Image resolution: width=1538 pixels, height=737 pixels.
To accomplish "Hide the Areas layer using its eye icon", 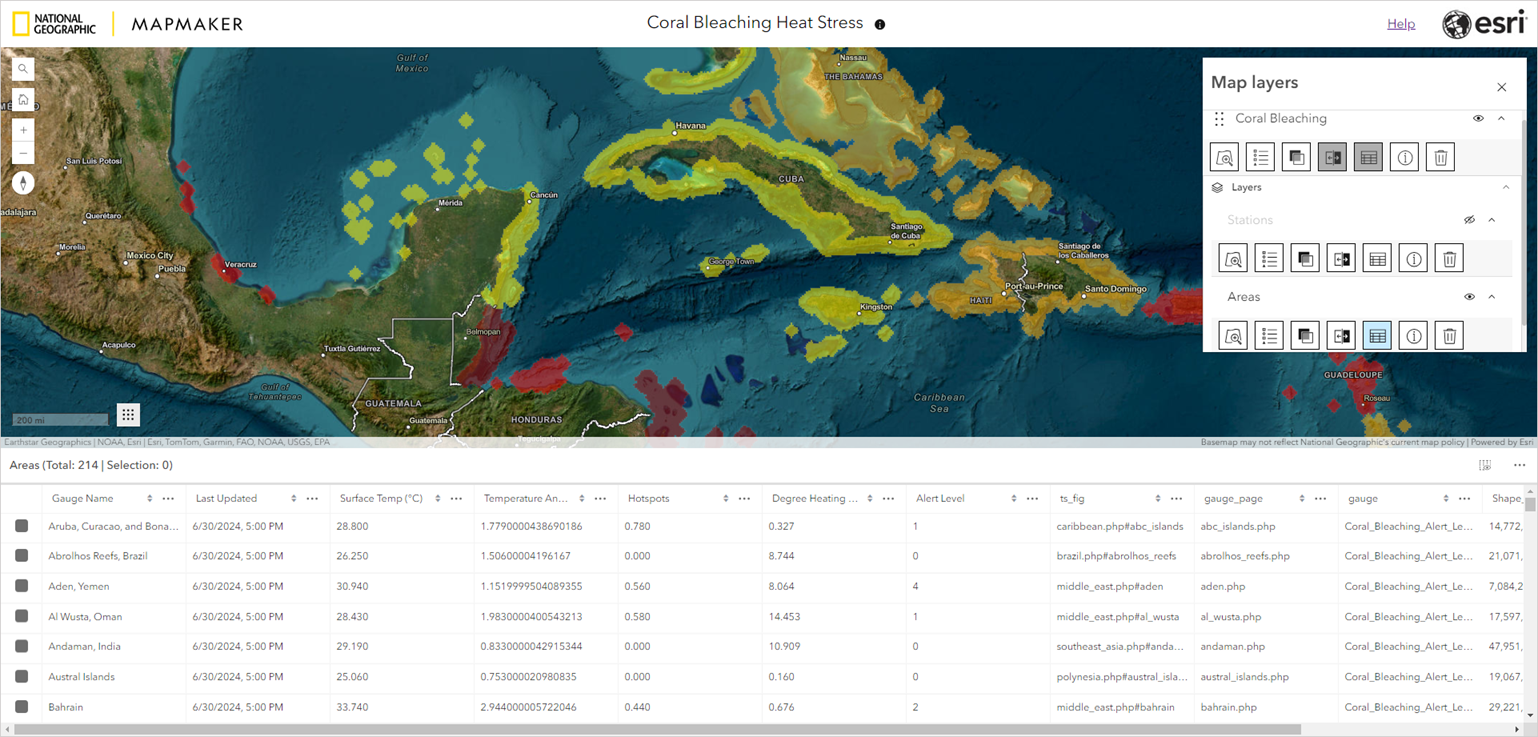I will coord(1469,296).
